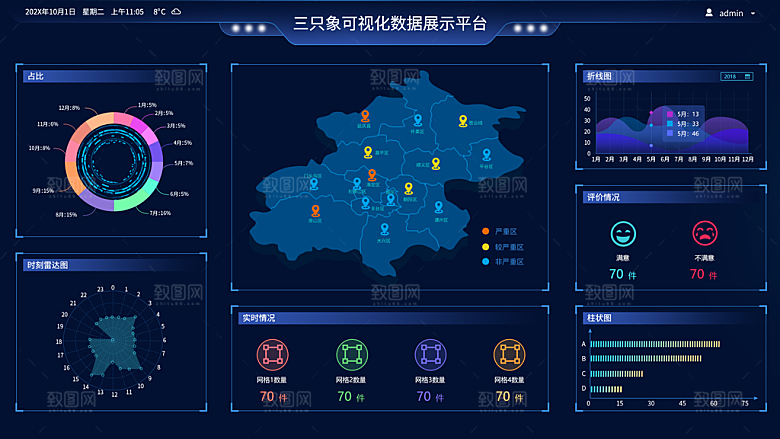Image resolution: width=780 pixels, height=439 pixels.
Task: Click the blue pin on 丰台区
Action: tap(366, 202)
